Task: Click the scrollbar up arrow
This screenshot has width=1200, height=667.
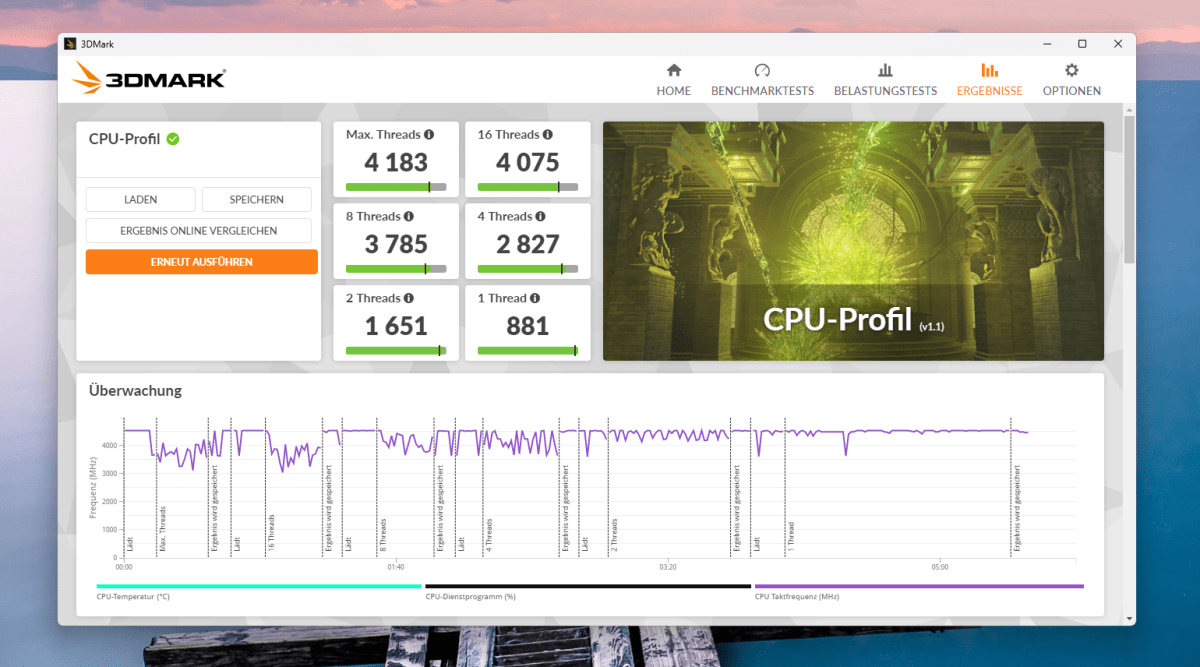Action: coord(1129,109)
